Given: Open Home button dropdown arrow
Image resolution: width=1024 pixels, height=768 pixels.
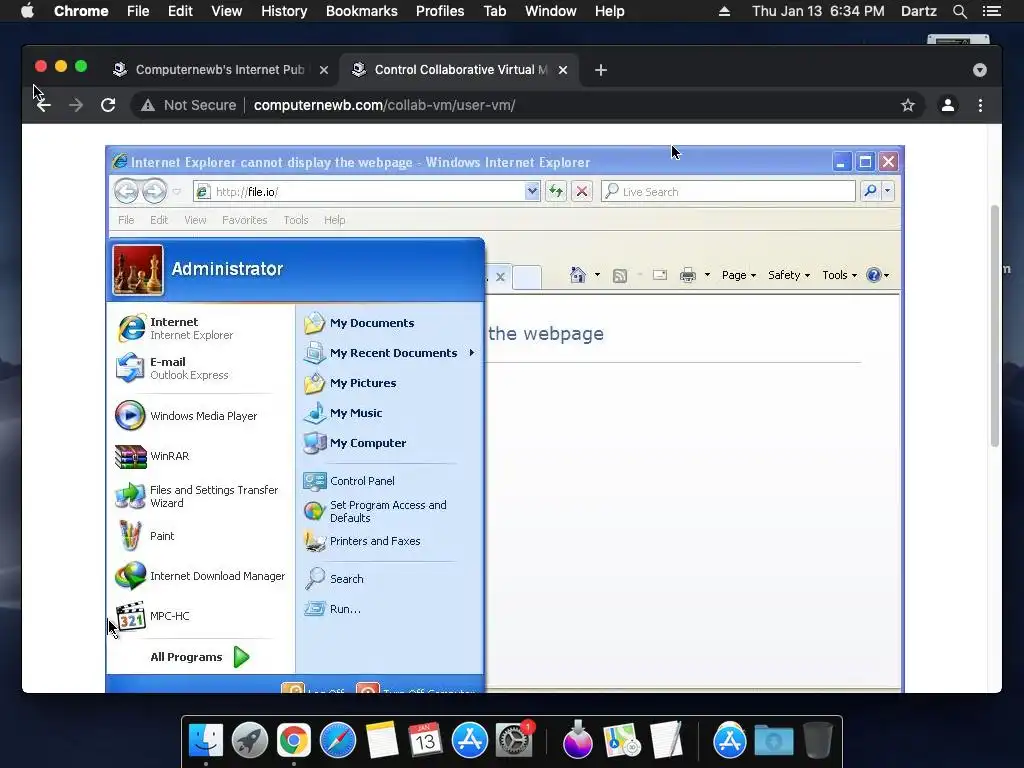Looking at the screenshot, I should pyautogui.click(x=597, y=275).
